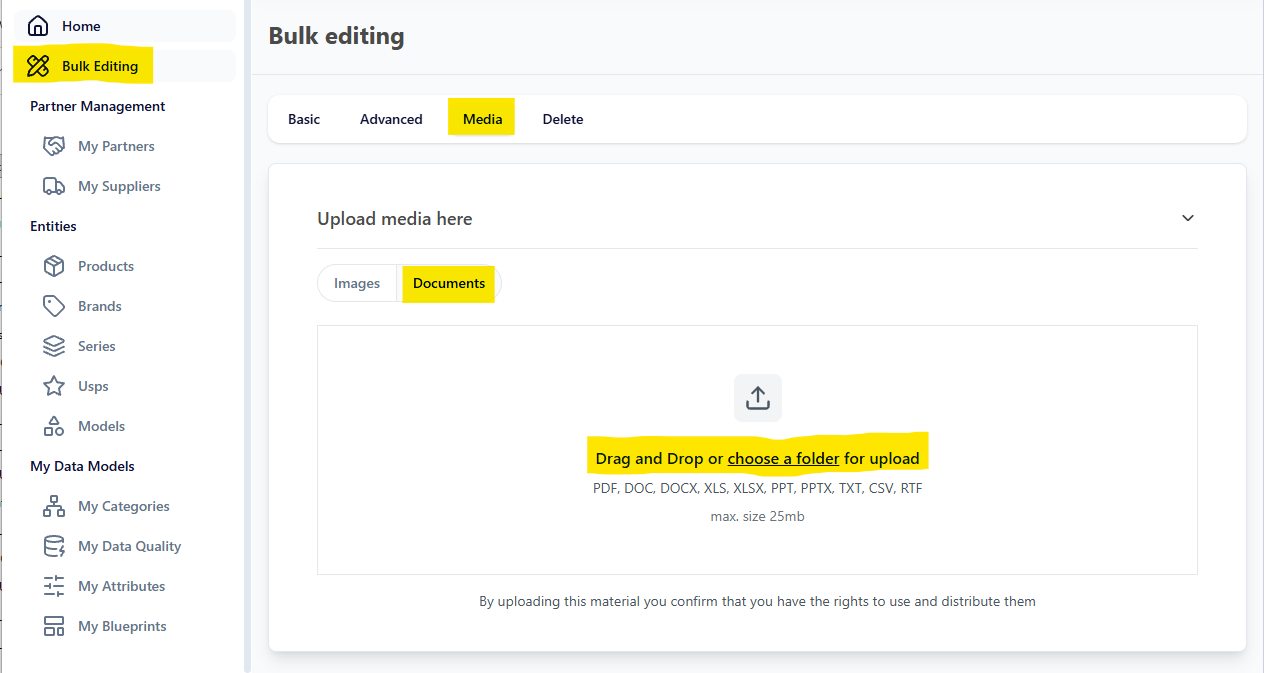Click the Series layers icon
Image resolution: width=1264 pixels, height=673 pixels.
54,346
